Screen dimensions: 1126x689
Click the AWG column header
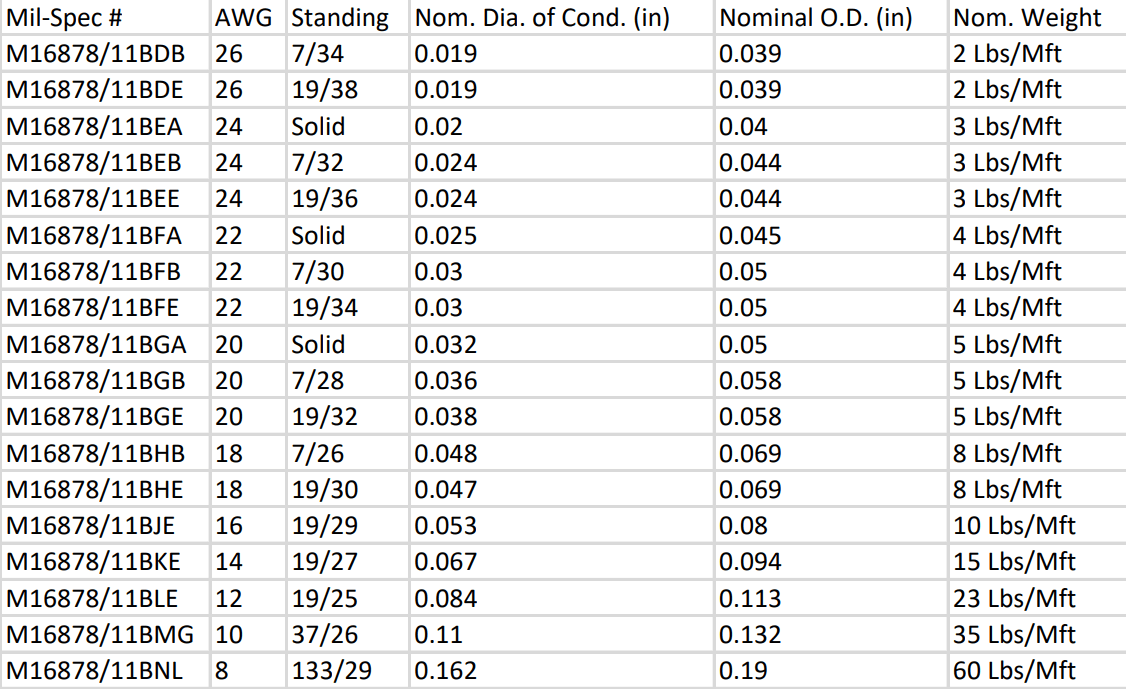tap(248, 17)
